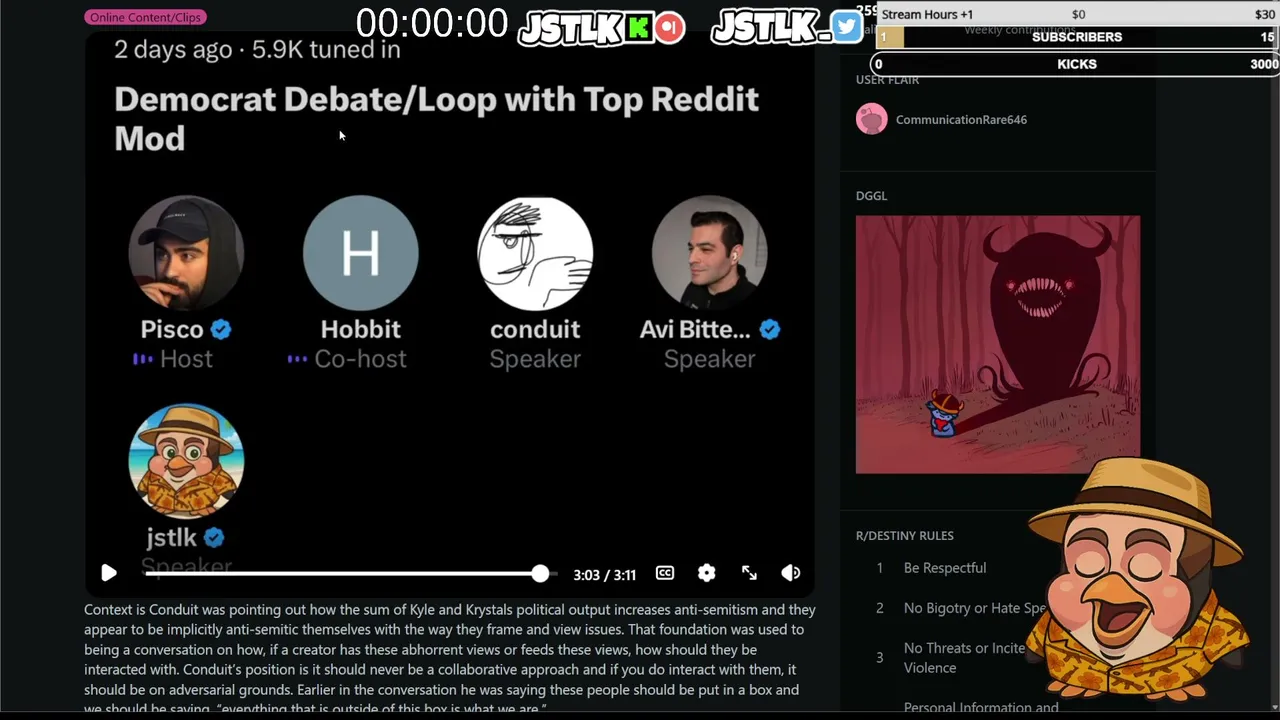The image size is (1280, 720).
Task: Click the DGGL sidebar heading
Action: (871, 196)
